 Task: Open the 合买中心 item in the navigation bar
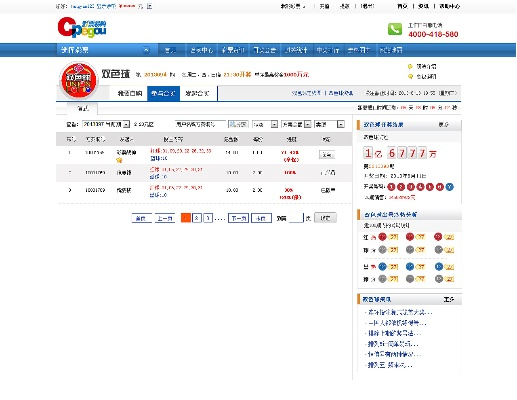[x=201, y=50]
